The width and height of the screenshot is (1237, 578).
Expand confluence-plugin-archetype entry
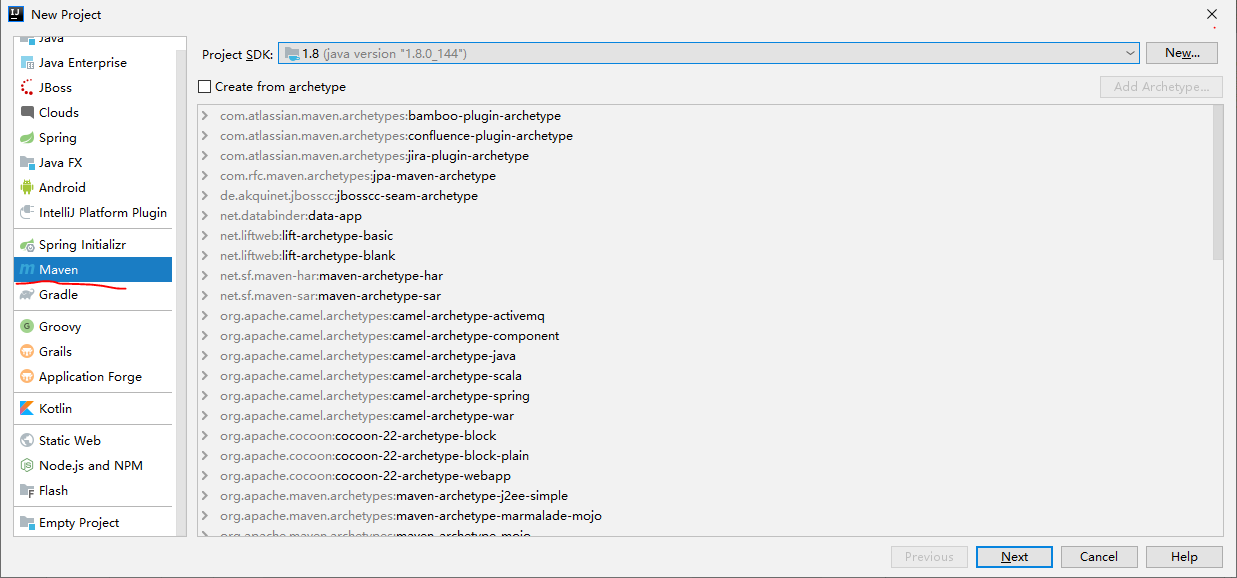pos(205,136)
